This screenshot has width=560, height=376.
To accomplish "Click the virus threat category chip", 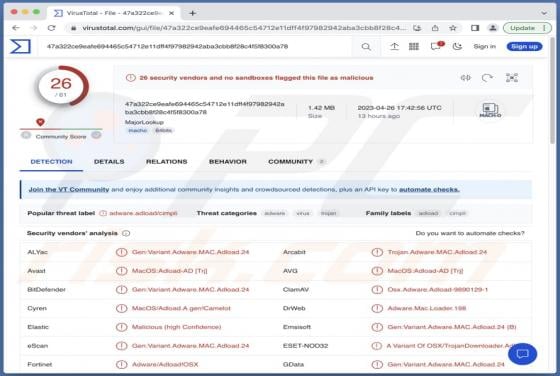I will (303, 213).
